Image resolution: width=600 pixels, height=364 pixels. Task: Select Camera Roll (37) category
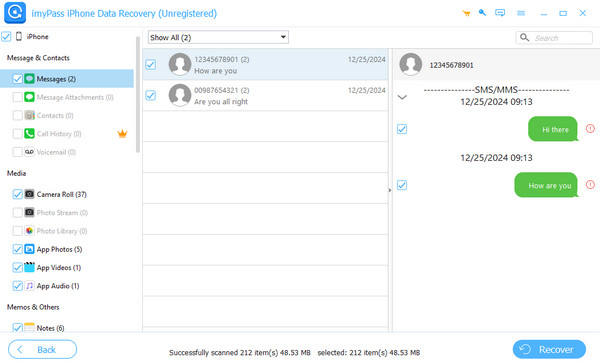tap(62, 194)
